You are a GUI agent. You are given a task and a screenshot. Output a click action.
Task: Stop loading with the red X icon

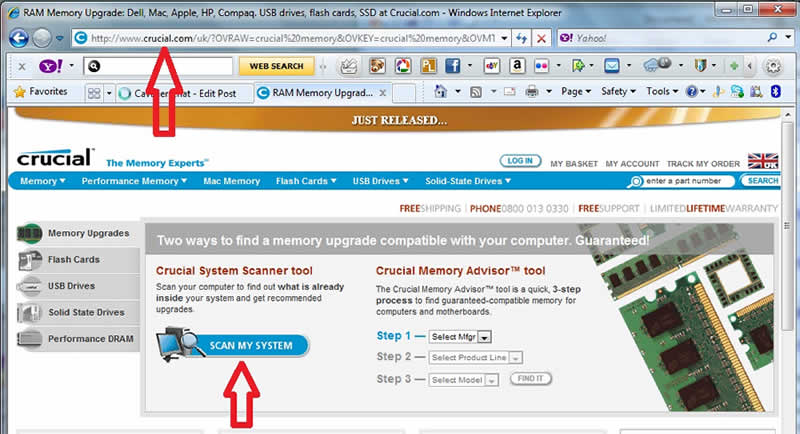541,38
